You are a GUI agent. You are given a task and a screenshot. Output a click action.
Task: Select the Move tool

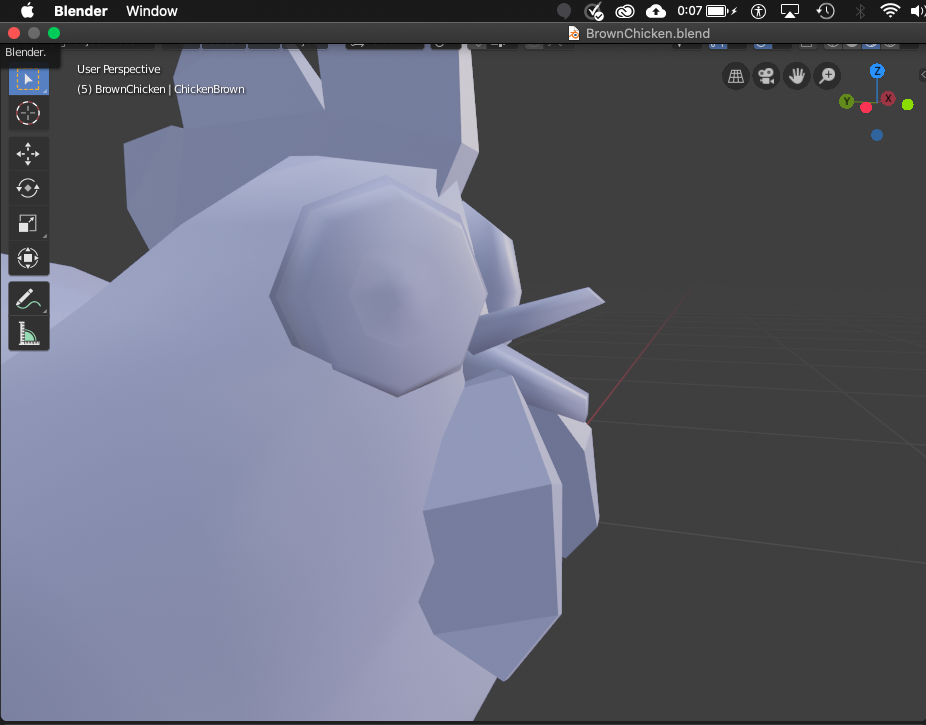click(x=28, y=153)
